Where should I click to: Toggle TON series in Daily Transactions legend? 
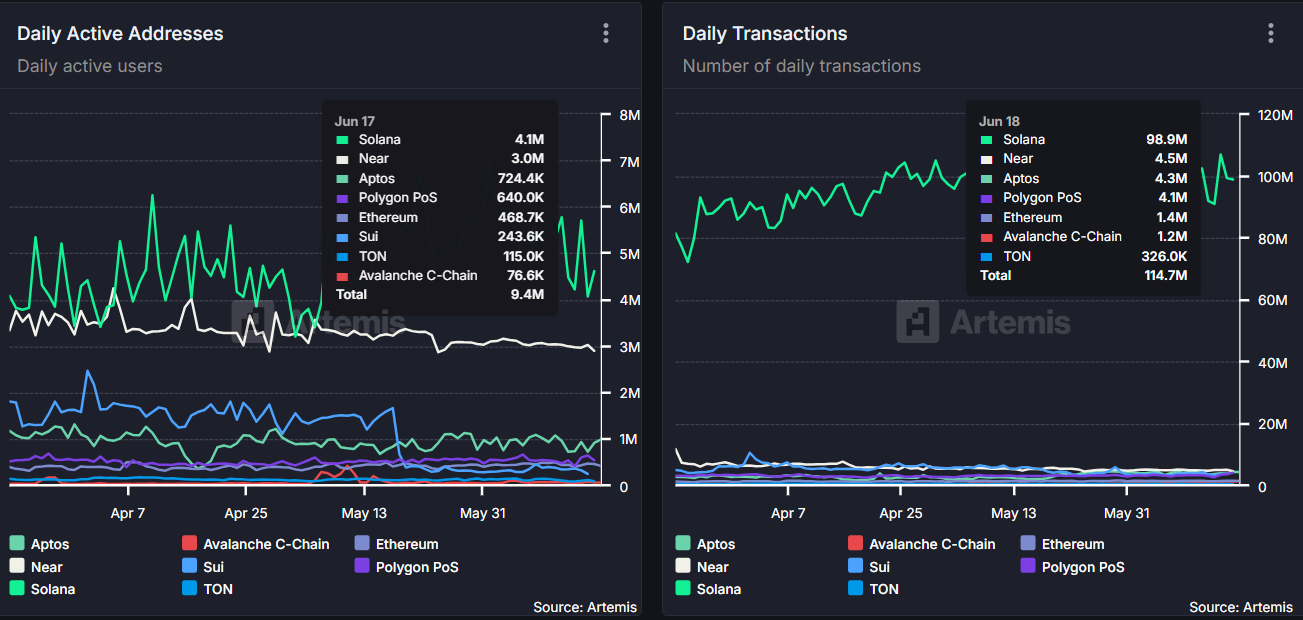(x=873, y=589)
